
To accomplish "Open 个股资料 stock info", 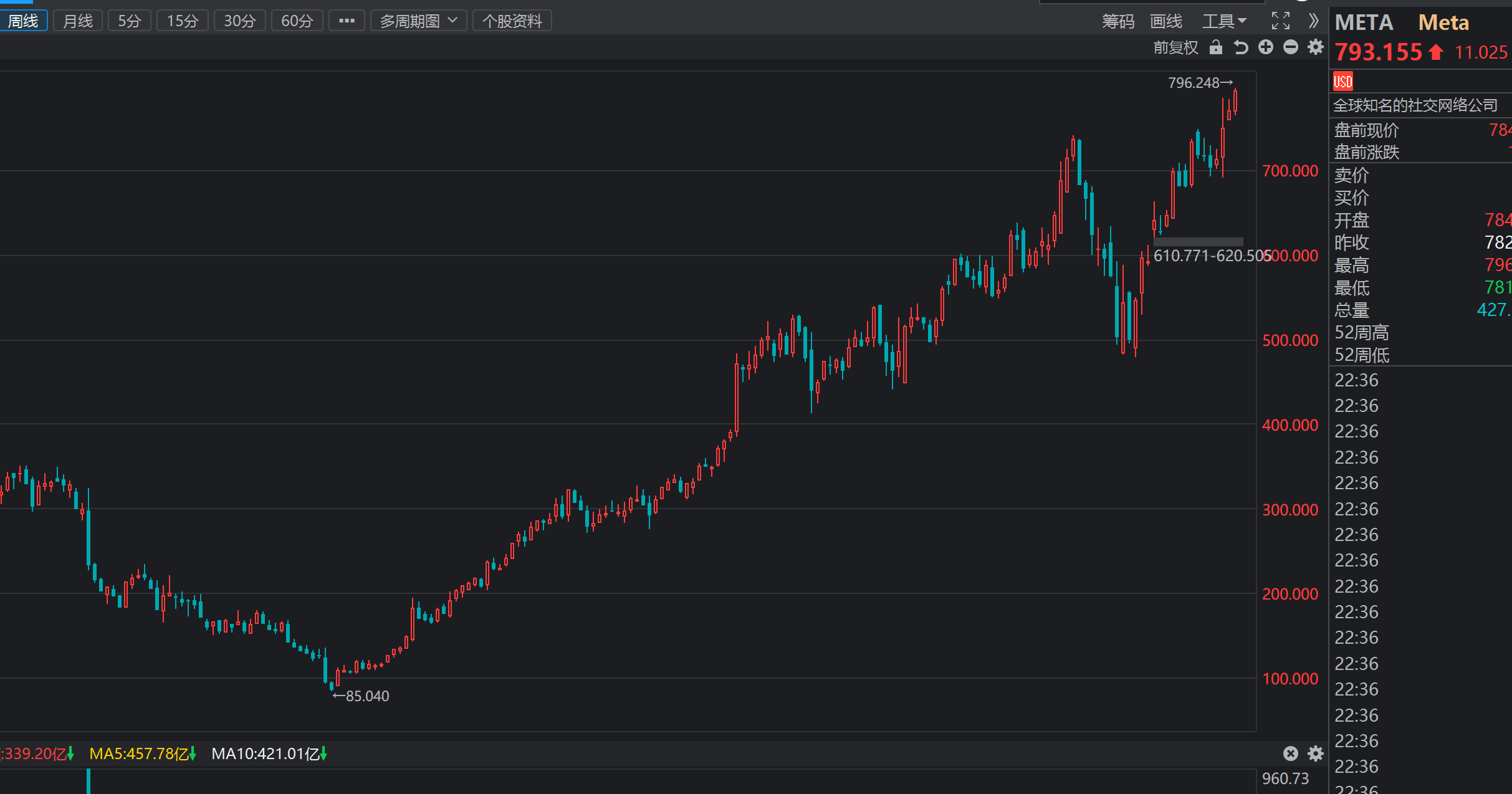I will point(512,21).
